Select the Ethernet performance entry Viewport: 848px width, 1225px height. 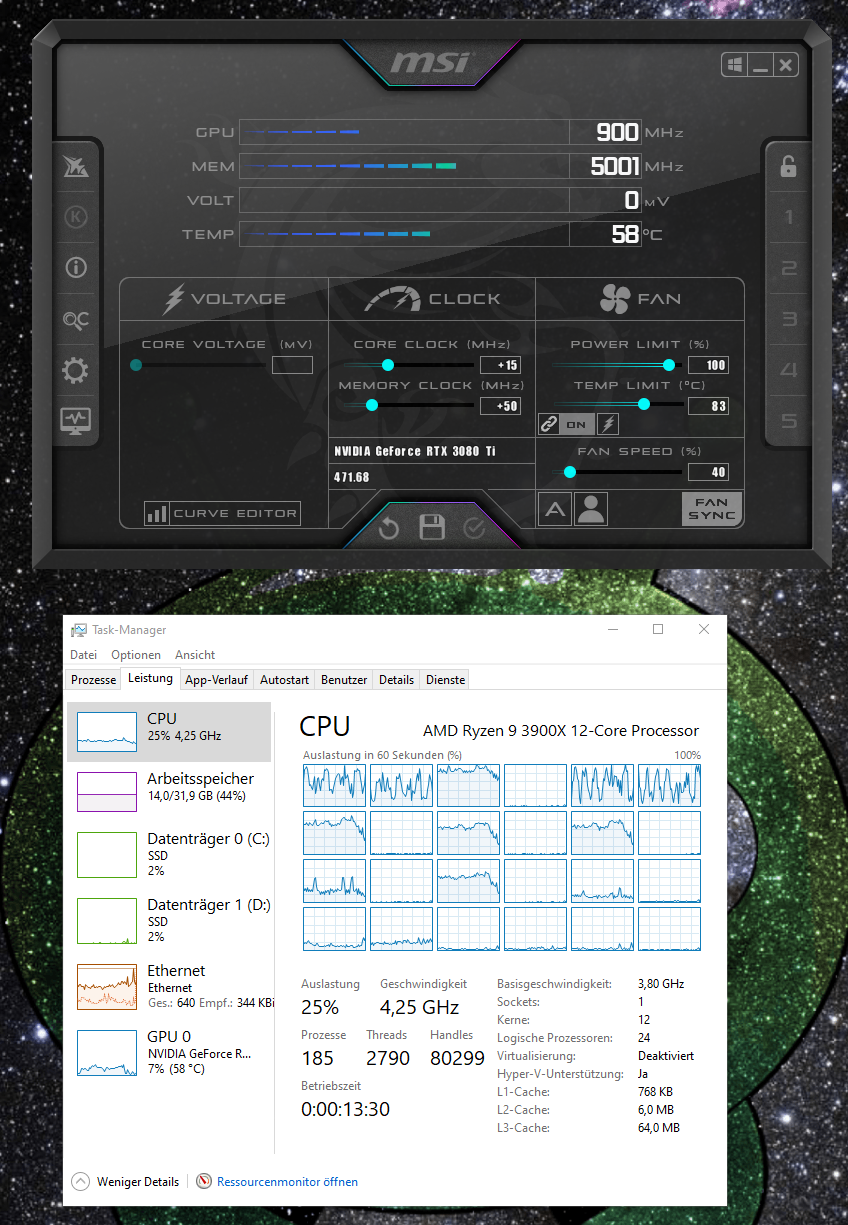pyautogui.click(x=169, y=987)
